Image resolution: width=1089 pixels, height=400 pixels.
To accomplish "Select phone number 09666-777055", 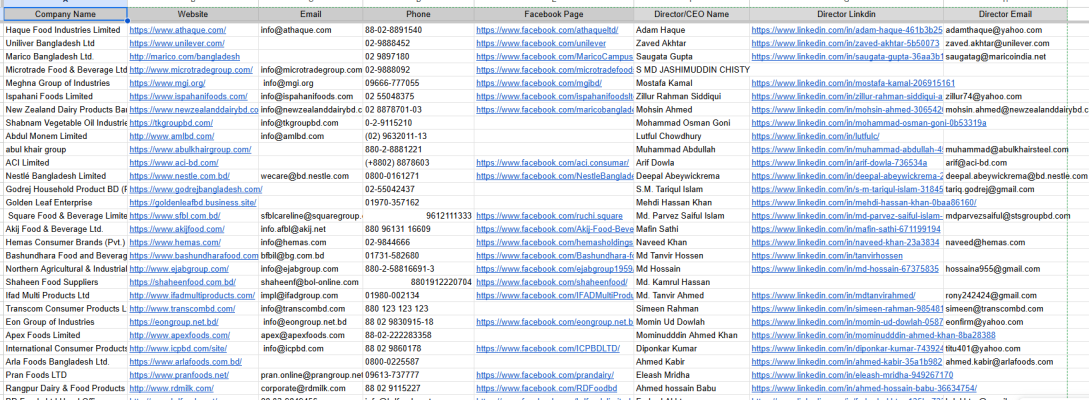I will point(418,83).
